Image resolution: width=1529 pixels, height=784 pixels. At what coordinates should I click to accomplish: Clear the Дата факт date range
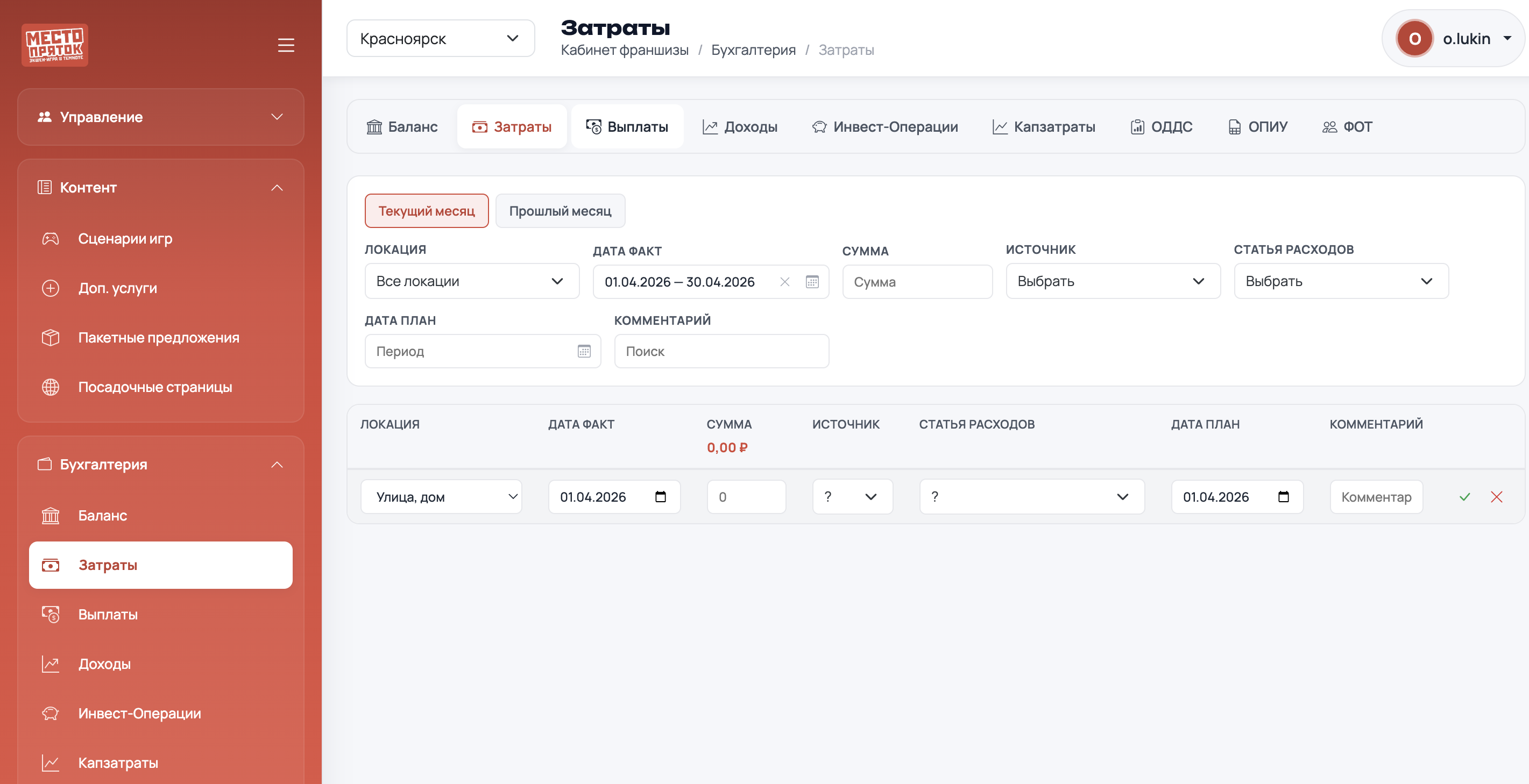click(x=785, y=282)
